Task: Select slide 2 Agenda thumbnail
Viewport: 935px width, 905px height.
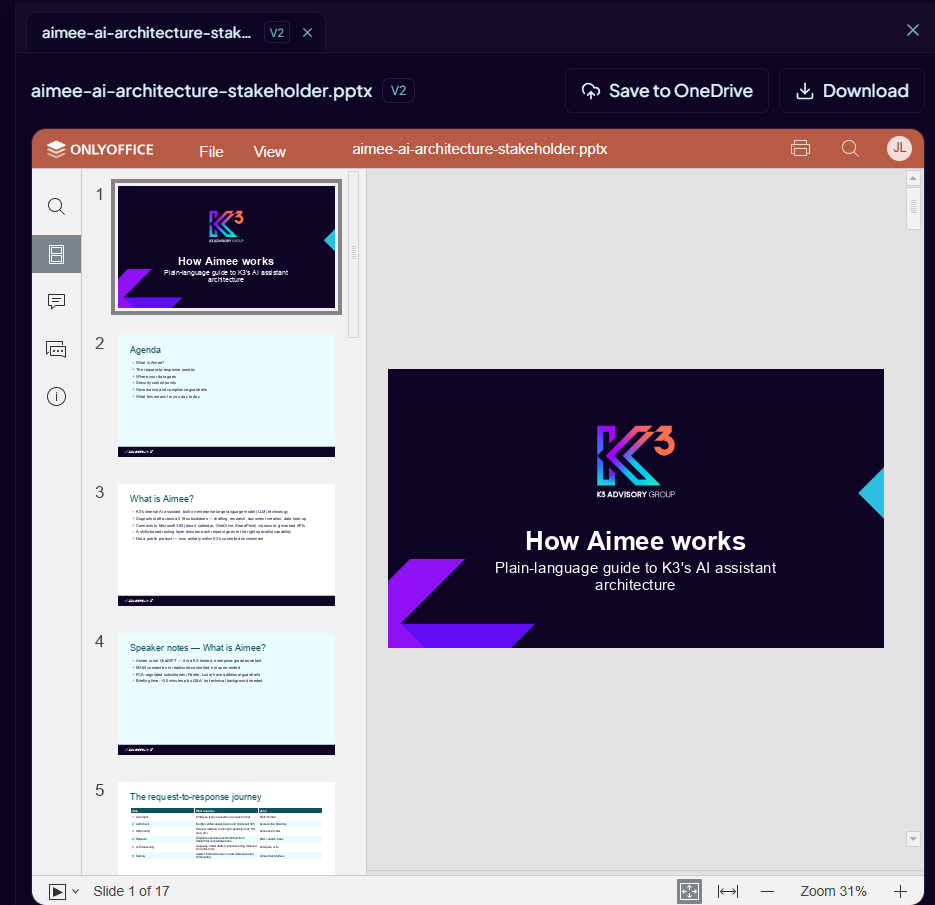Action: [x=227, y=396]
